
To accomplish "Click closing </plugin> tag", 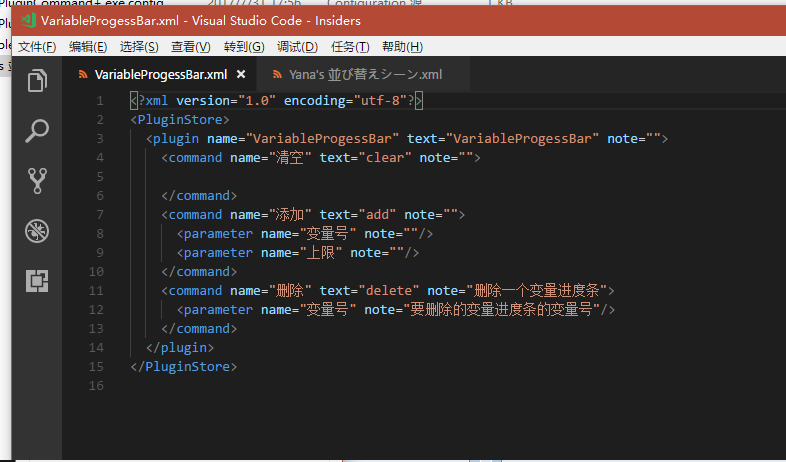I will coord(180,348).
